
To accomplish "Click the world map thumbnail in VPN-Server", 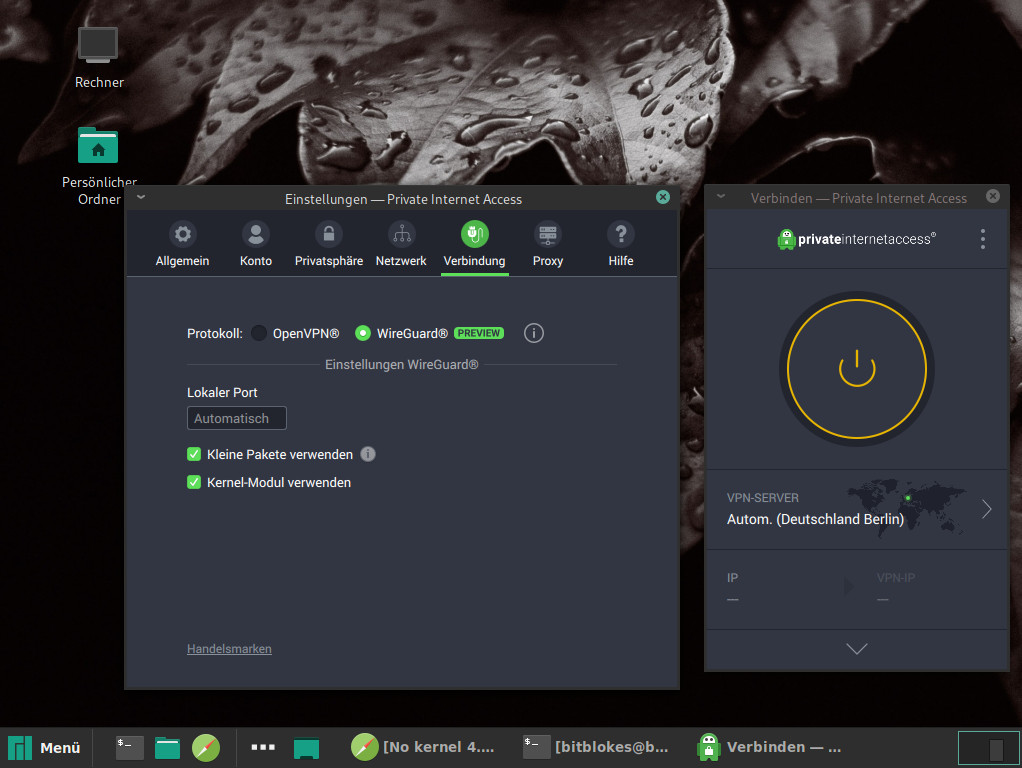I will (x=906, y=507).
